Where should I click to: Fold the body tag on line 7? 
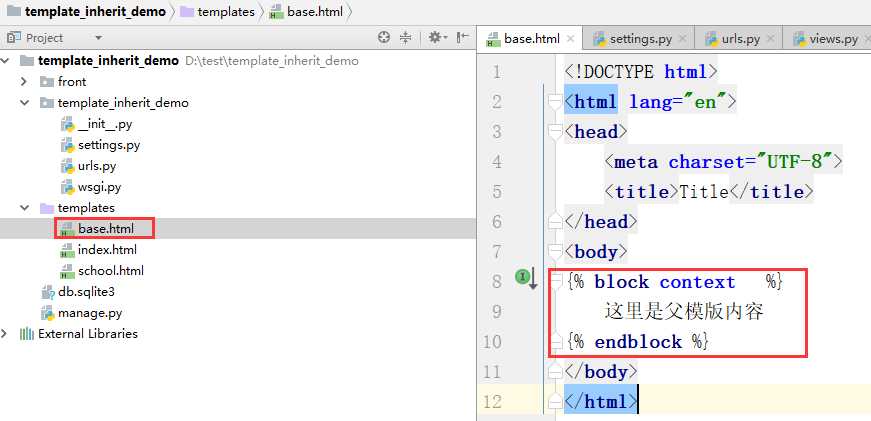pos(555,252)
